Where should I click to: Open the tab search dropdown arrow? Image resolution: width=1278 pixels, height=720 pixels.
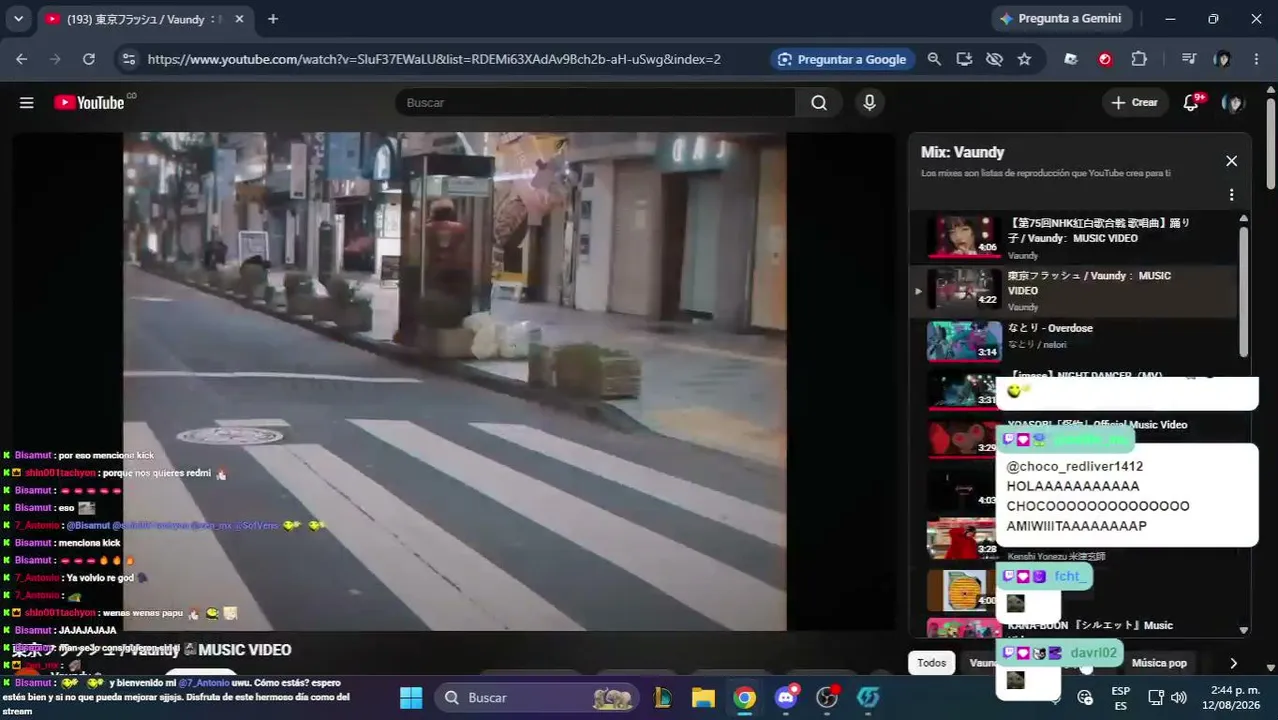coord(18,19)
